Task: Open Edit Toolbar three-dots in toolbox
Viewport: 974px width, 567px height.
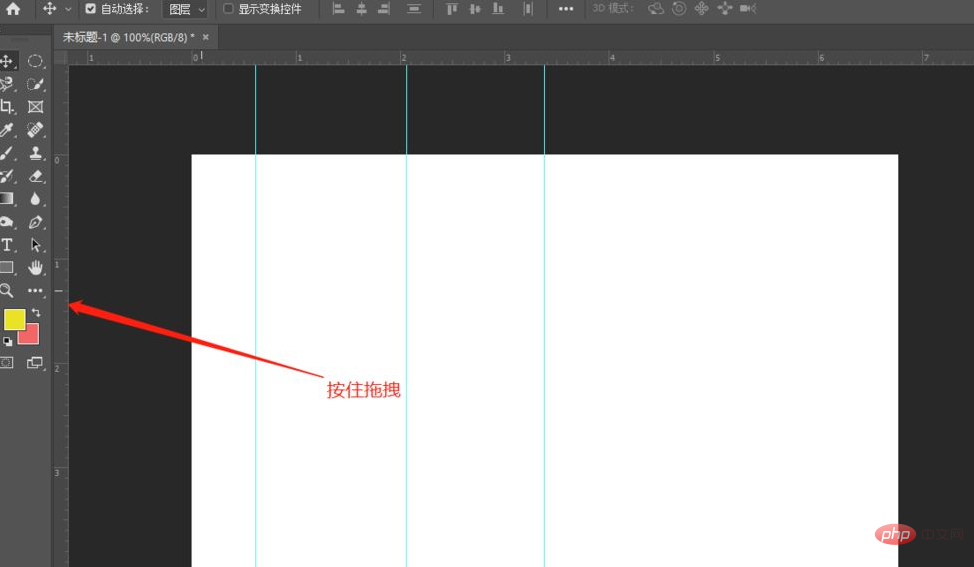Action: pos(35,290)
